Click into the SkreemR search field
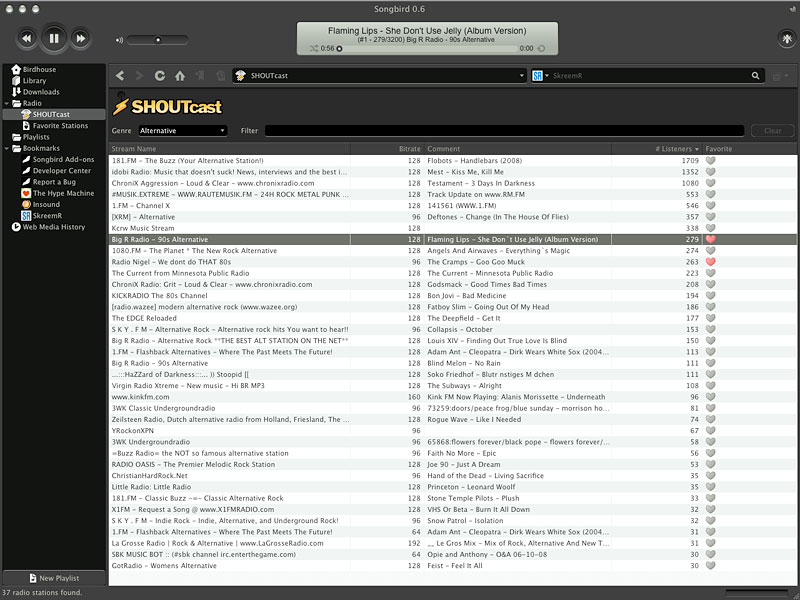Screen dimensions: 800x600 pos(648,76)
